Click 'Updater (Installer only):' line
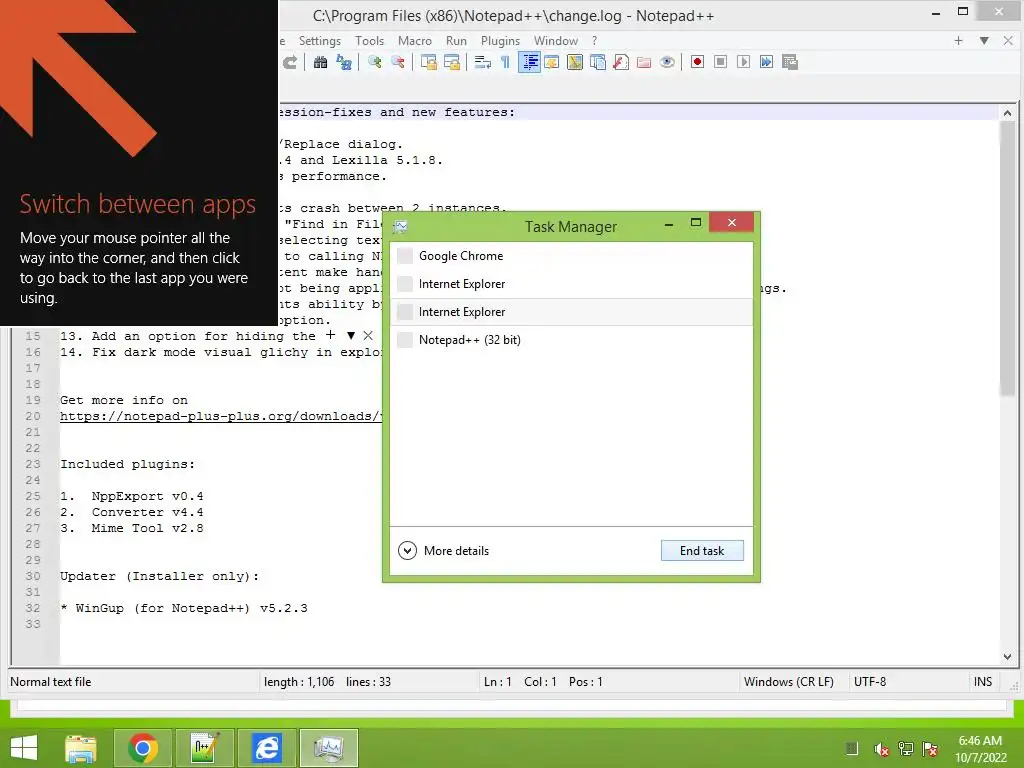The image size is (1024, 768). [x=159, y=576]
